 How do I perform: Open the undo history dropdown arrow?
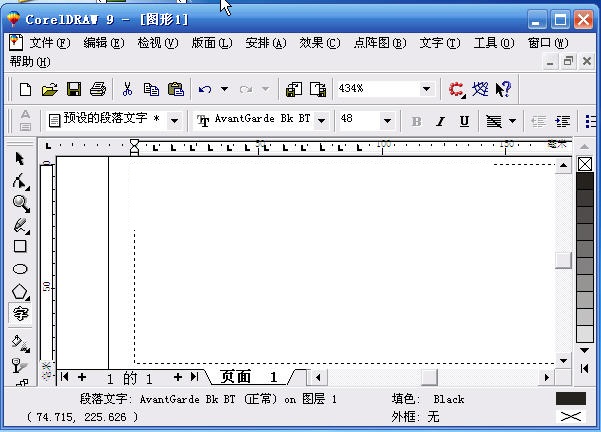click(x=225, y=89)
